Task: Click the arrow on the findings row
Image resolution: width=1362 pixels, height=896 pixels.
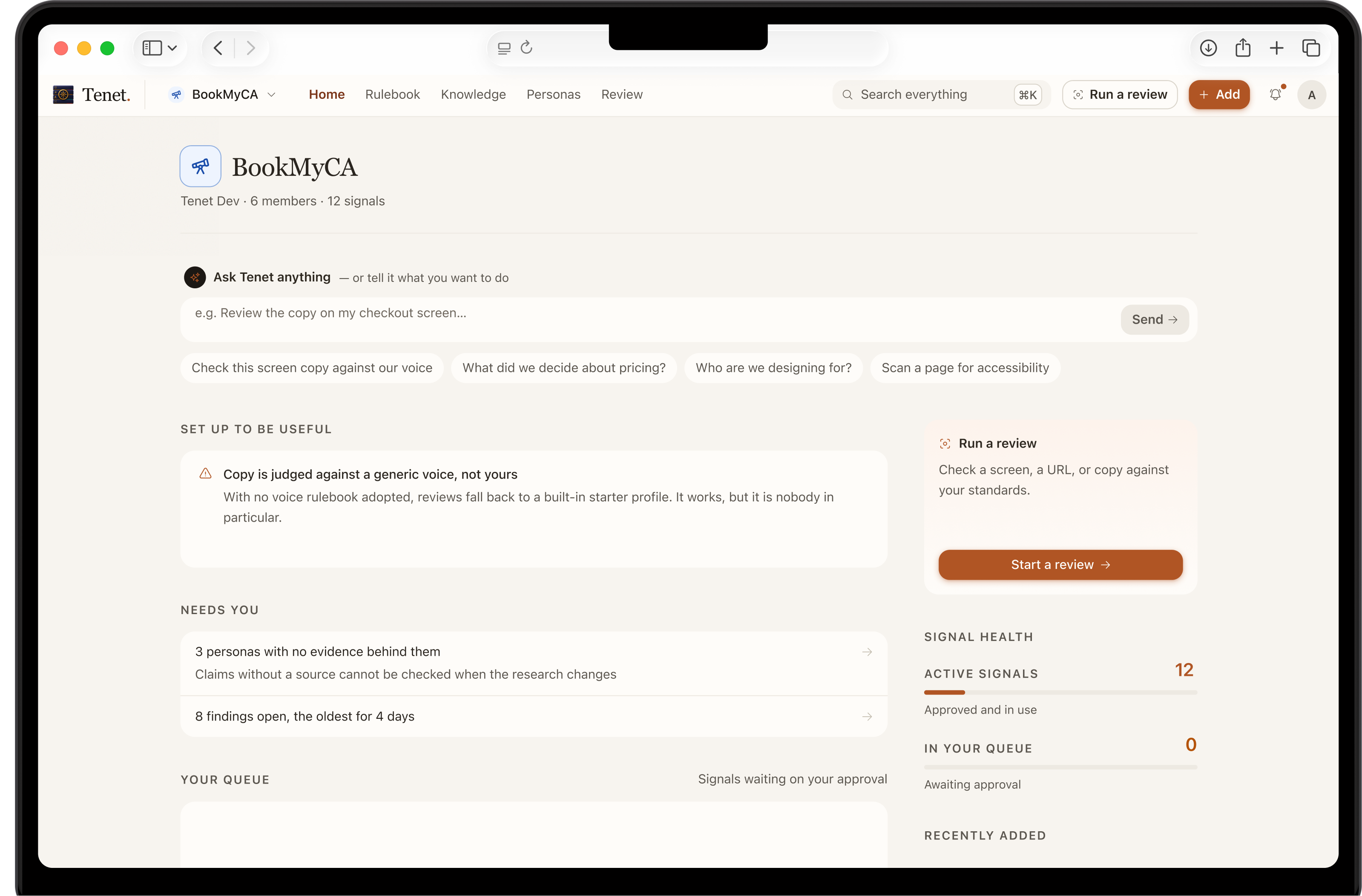Action: click(867, 716)
